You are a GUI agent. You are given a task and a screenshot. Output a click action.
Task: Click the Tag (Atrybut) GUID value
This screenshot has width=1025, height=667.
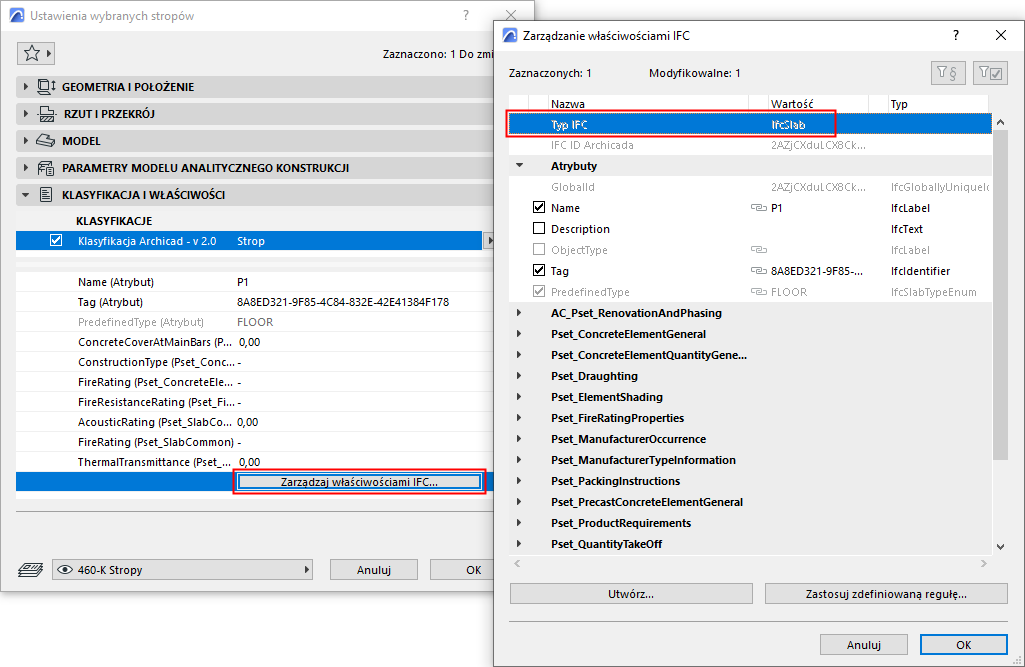tap(343, 302)
